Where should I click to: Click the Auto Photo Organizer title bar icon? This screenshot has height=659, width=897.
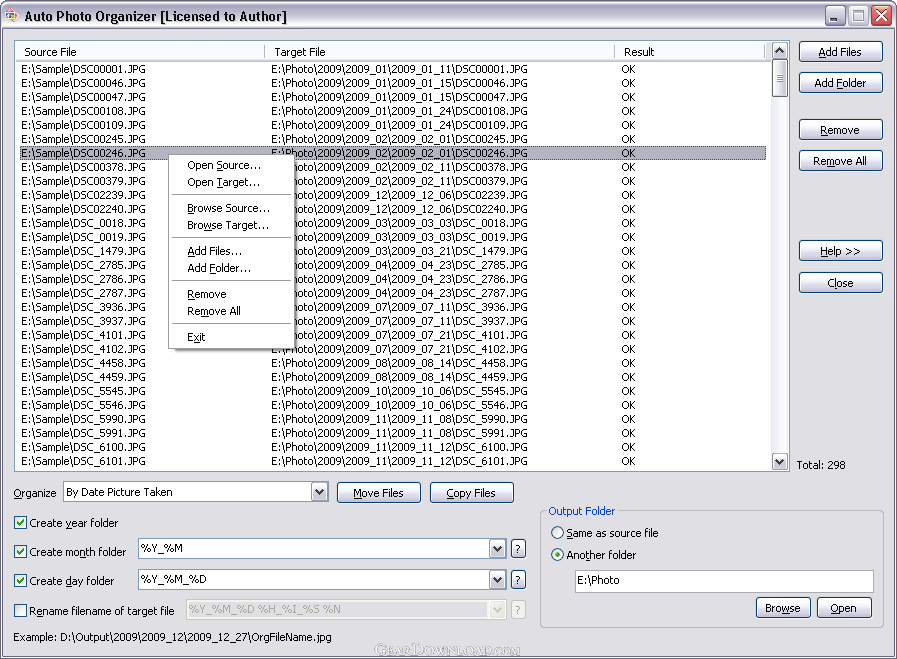pyautogui.click(x=11, y=15)
